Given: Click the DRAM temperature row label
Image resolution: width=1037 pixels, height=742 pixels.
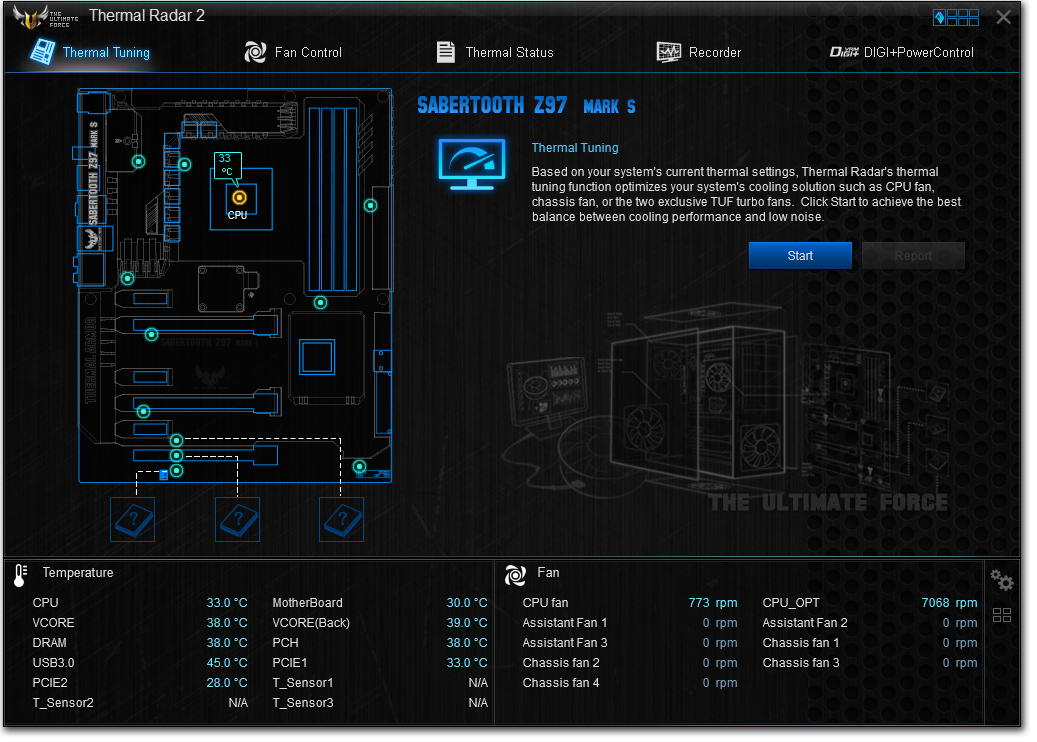Looking at the screenshot, I should [50, 643].
